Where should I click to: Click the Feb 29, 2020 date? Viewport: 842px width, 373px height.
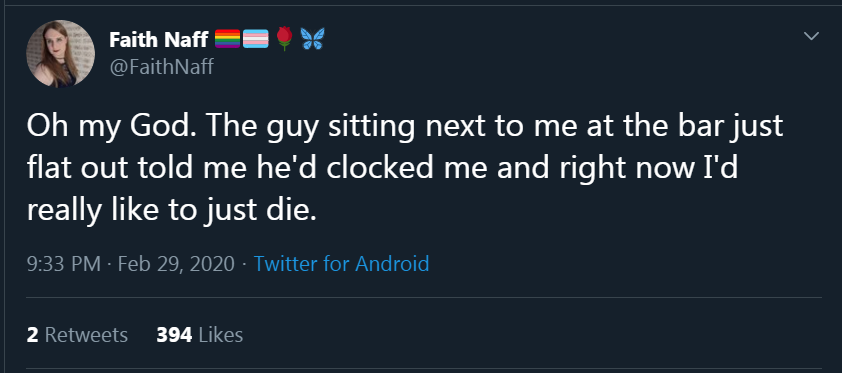(x=176, y=264)
